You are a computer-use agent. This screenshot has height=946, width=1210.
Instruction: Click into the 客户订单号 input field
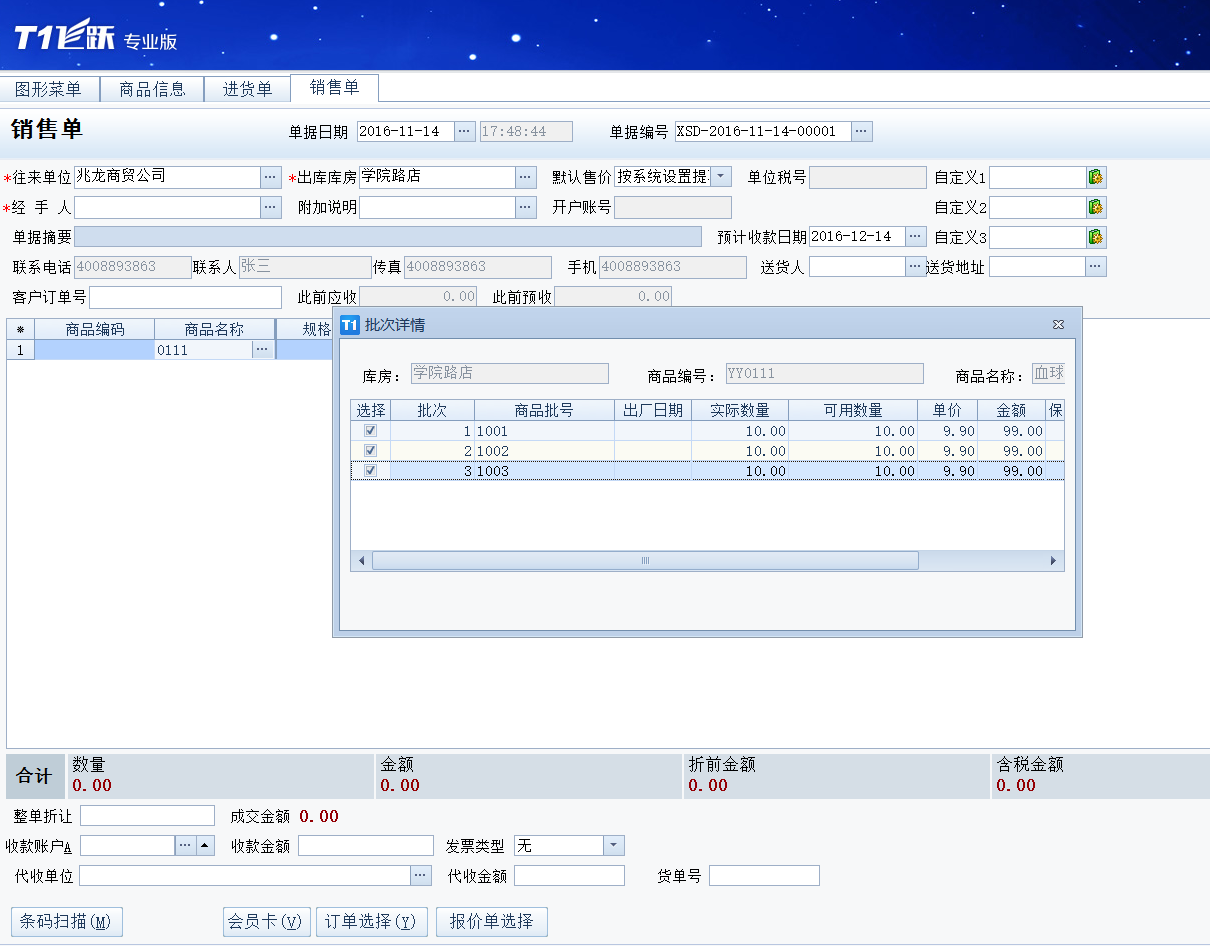click(185, 297)
